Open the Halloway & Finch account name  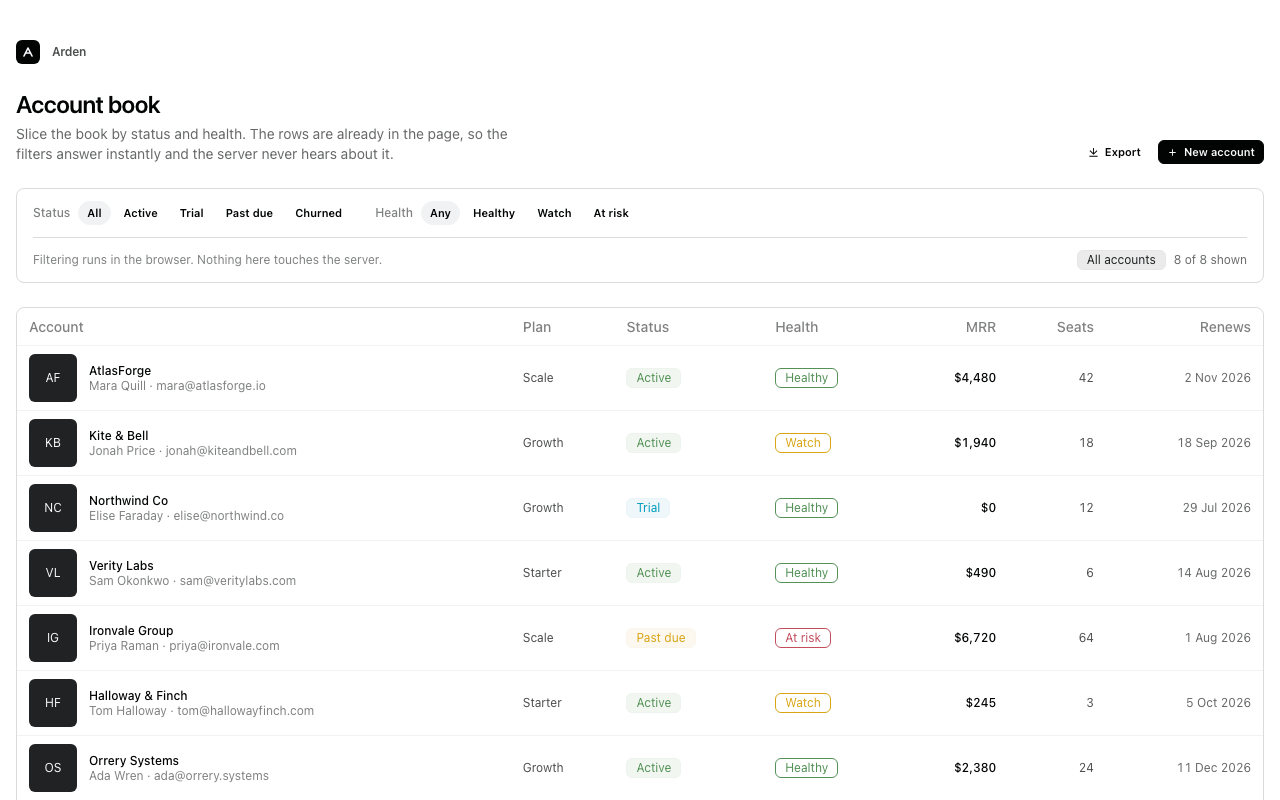click(138, 696)
